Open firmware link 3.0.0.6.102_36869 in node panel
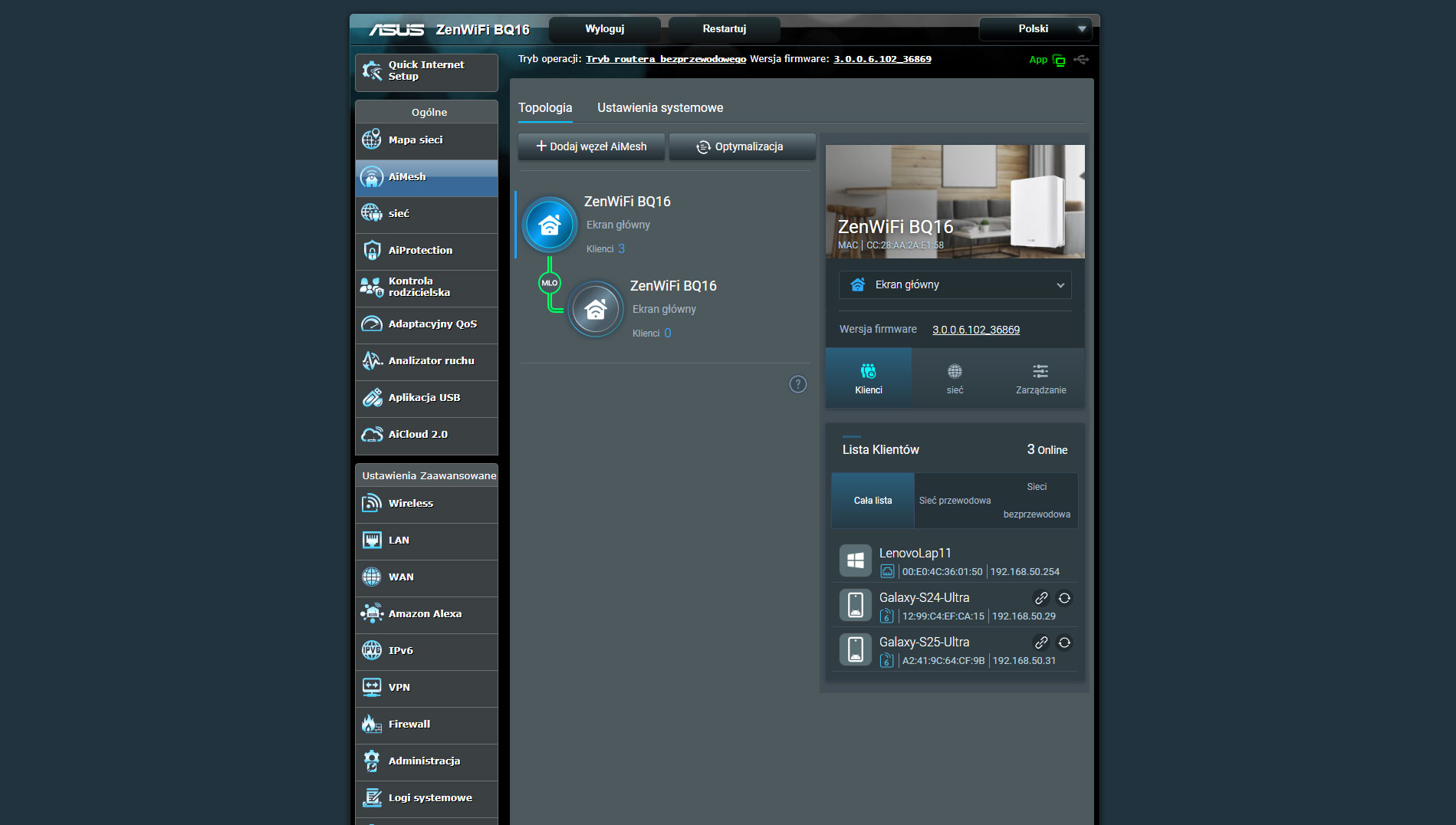 [x=976, y=330]
